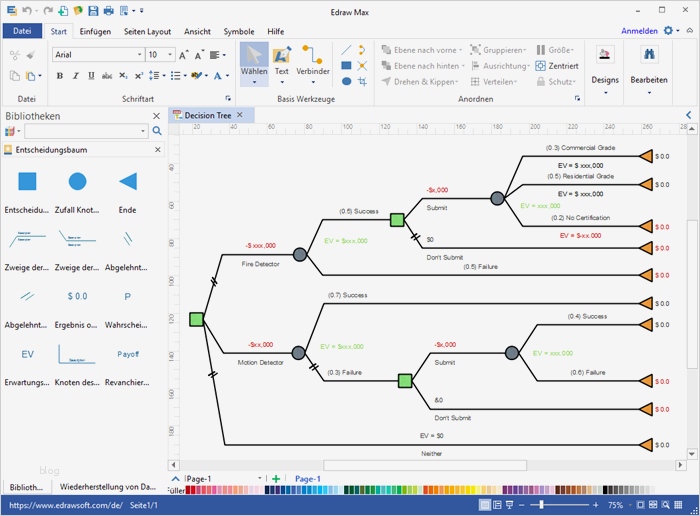Click the Anmelden sign-in link
The image size is (700, 516).
639,31
